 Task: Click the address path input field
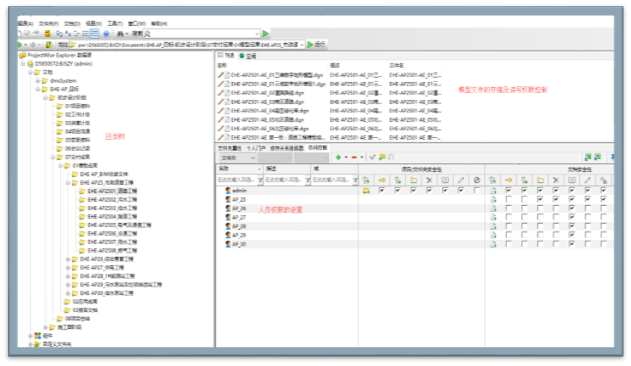[x=188, y=45]
